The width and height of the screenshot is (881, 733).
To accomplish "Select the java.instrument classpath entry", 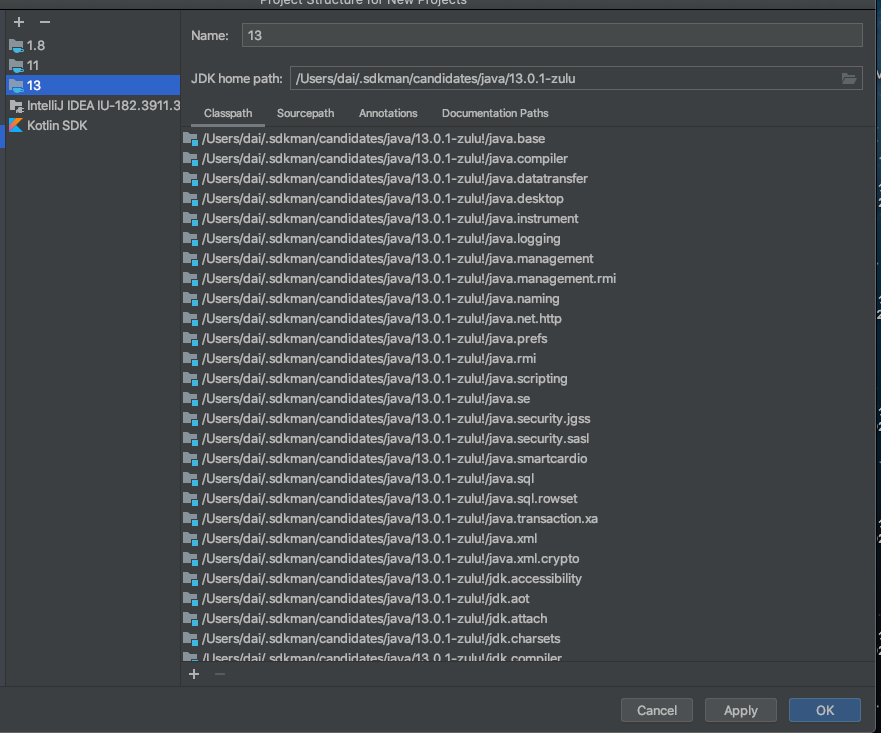I will click(x=528, y=218).
